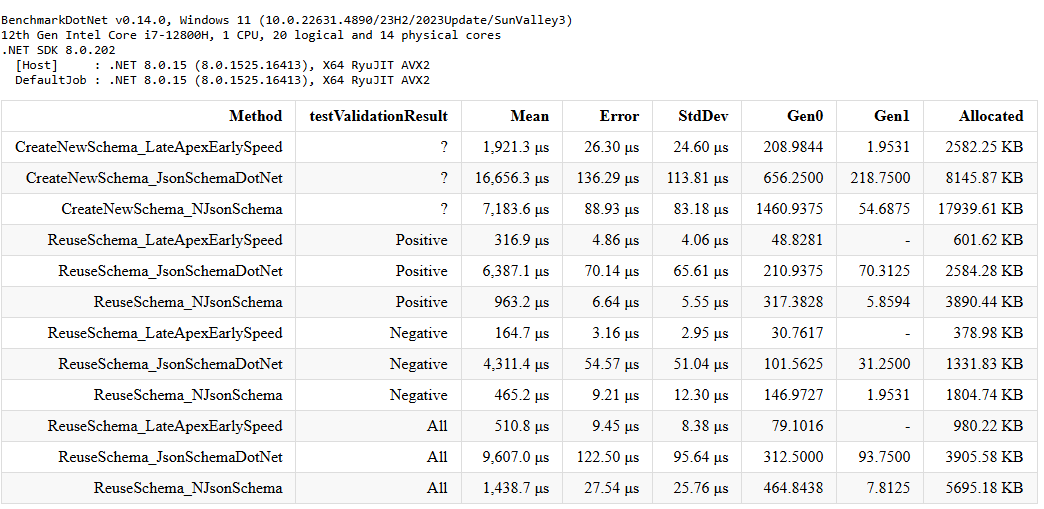
Task: Click the Allocated column header
Action: point(990,116)
